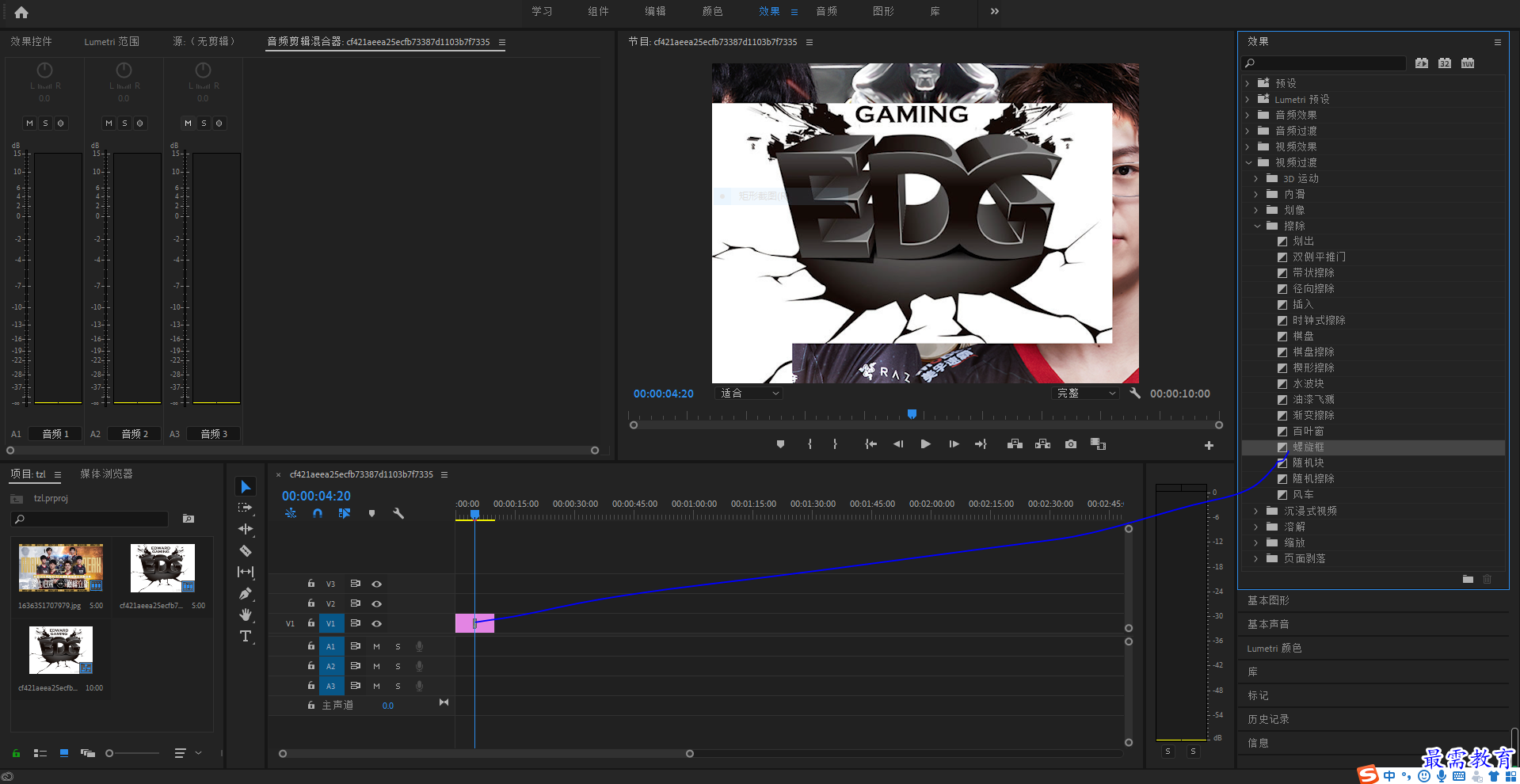Show more workspaces chevron
1520x784 pixels.
[994, 11]
